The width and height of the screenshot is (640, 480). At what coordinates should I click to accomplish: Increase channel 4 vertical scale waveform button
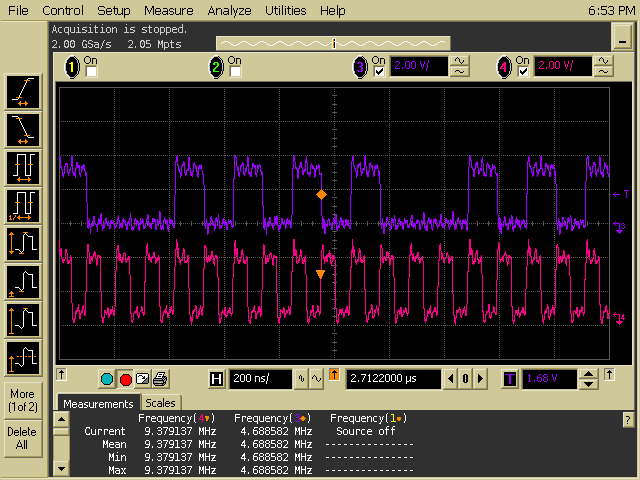[604, 61]
